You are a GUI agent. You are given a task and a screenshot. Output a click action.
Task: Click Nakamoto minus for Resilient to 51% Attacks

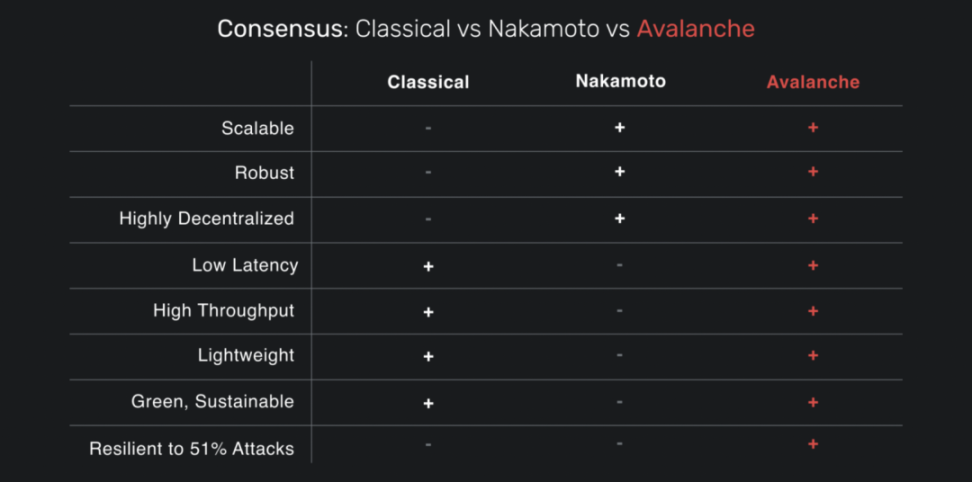click(620, 443)
